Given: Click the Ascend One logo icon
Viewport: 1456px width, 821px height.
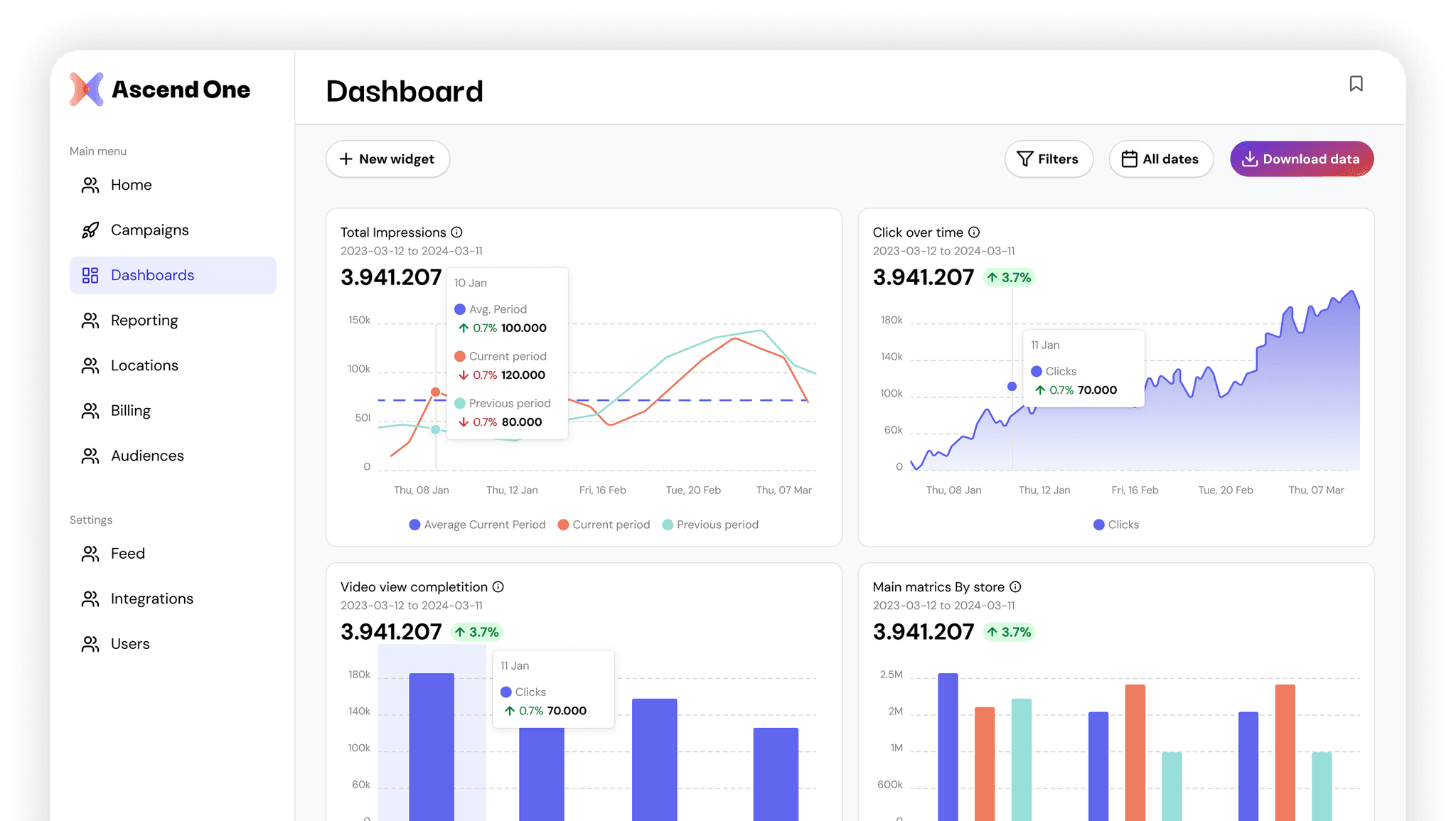Looking at the screenshot, I should 87,90.
